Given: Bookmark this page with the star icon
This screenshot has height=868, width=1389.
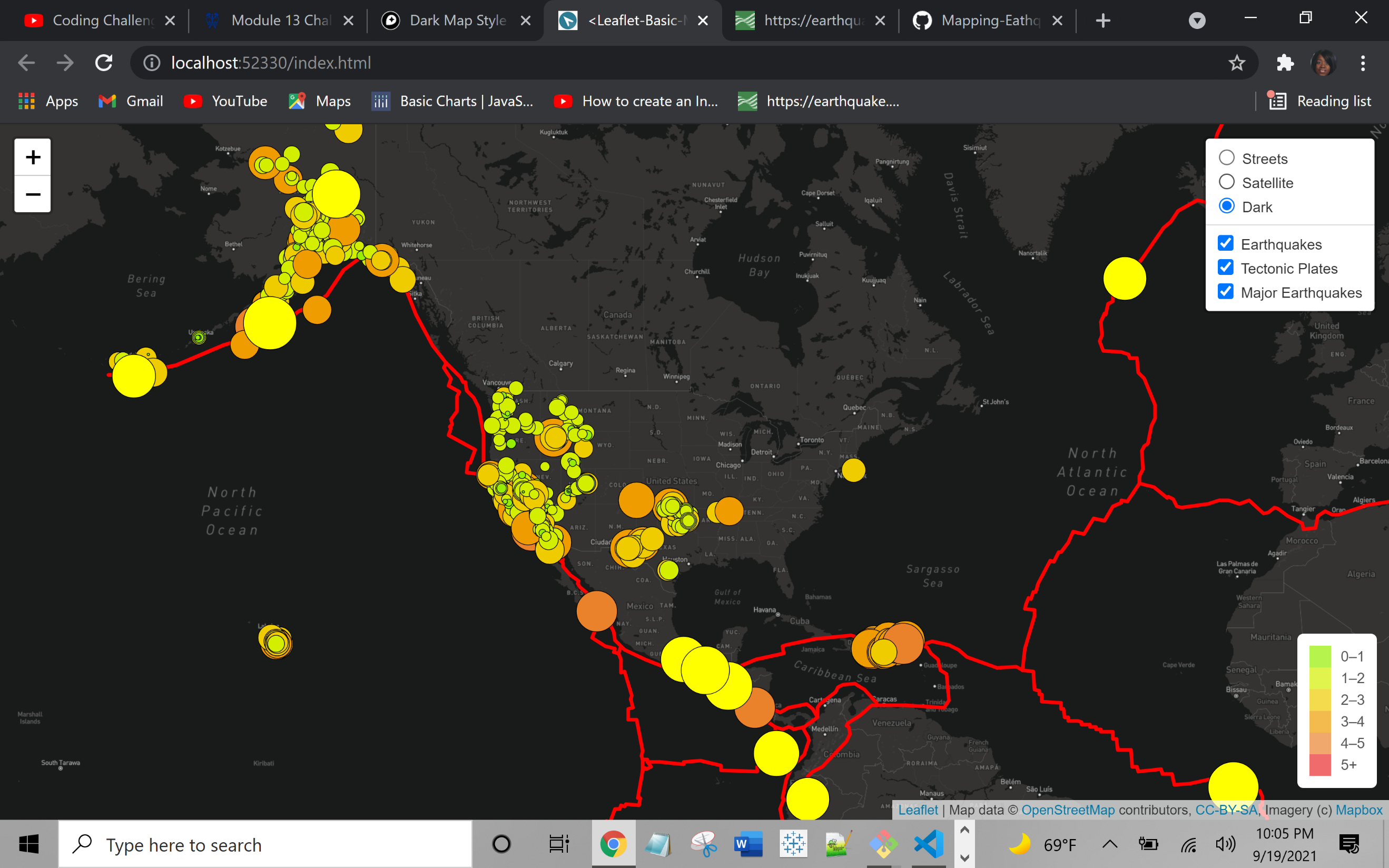Looking at the screenshot, I should [1236, 63].
